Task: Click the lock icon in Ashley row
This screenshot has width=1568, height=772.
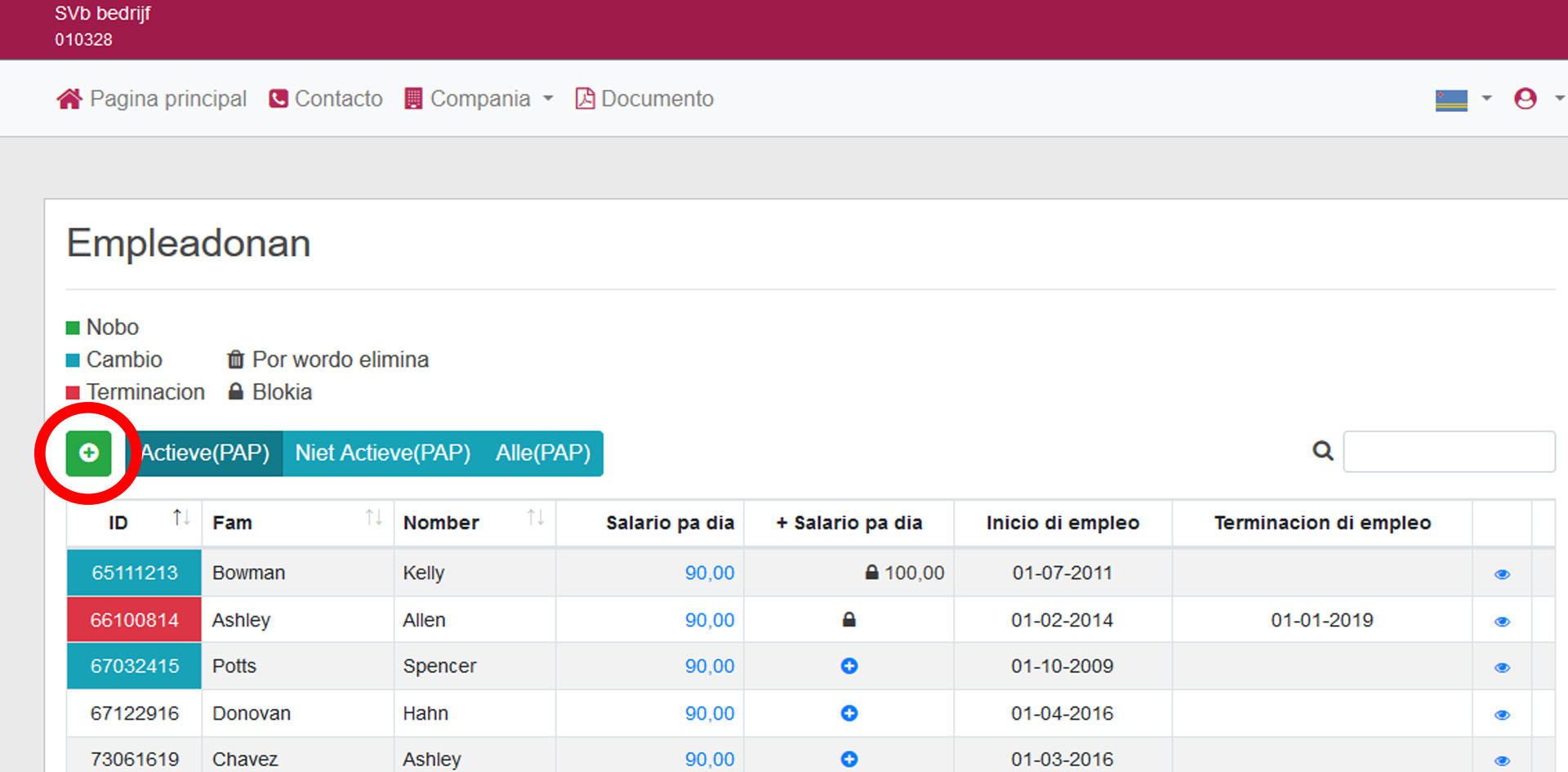Action: 849,620
